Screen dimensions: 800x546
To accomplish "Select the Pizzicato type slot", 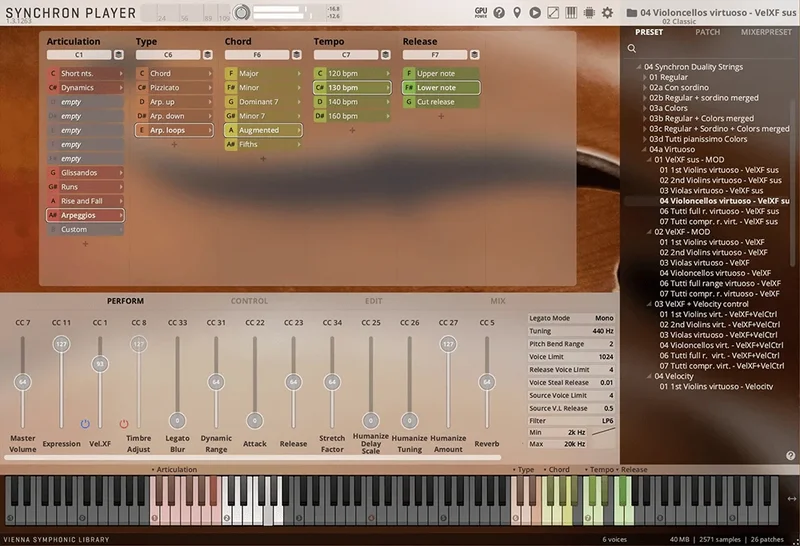I will [174, 88].
